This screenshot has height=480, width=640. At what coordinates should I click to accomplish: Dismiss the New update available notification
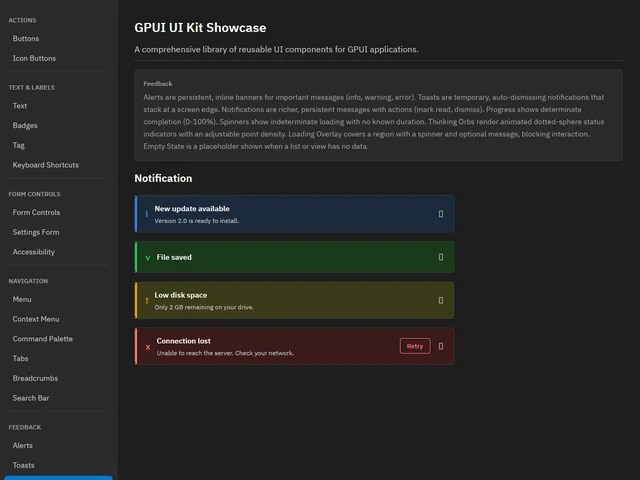(x=441, y=214)
